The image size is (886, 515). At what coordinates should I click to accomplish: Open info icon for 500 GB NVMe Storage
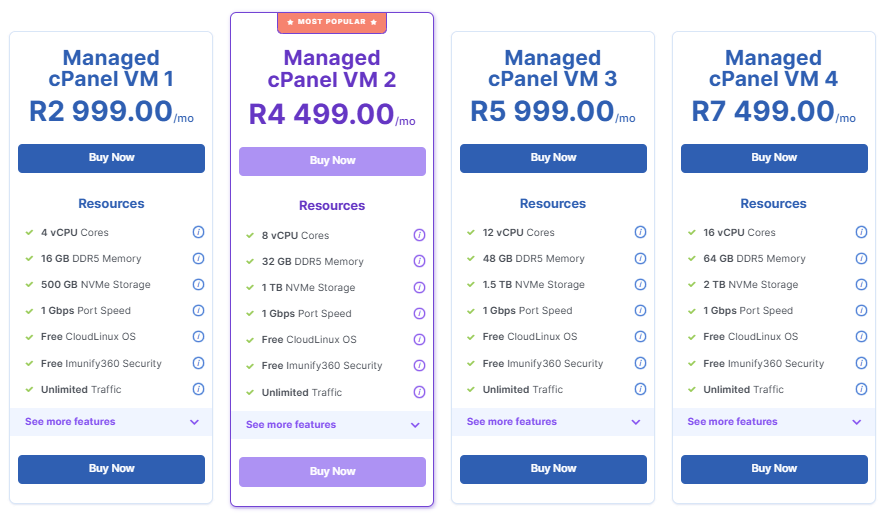coord(198,285)
